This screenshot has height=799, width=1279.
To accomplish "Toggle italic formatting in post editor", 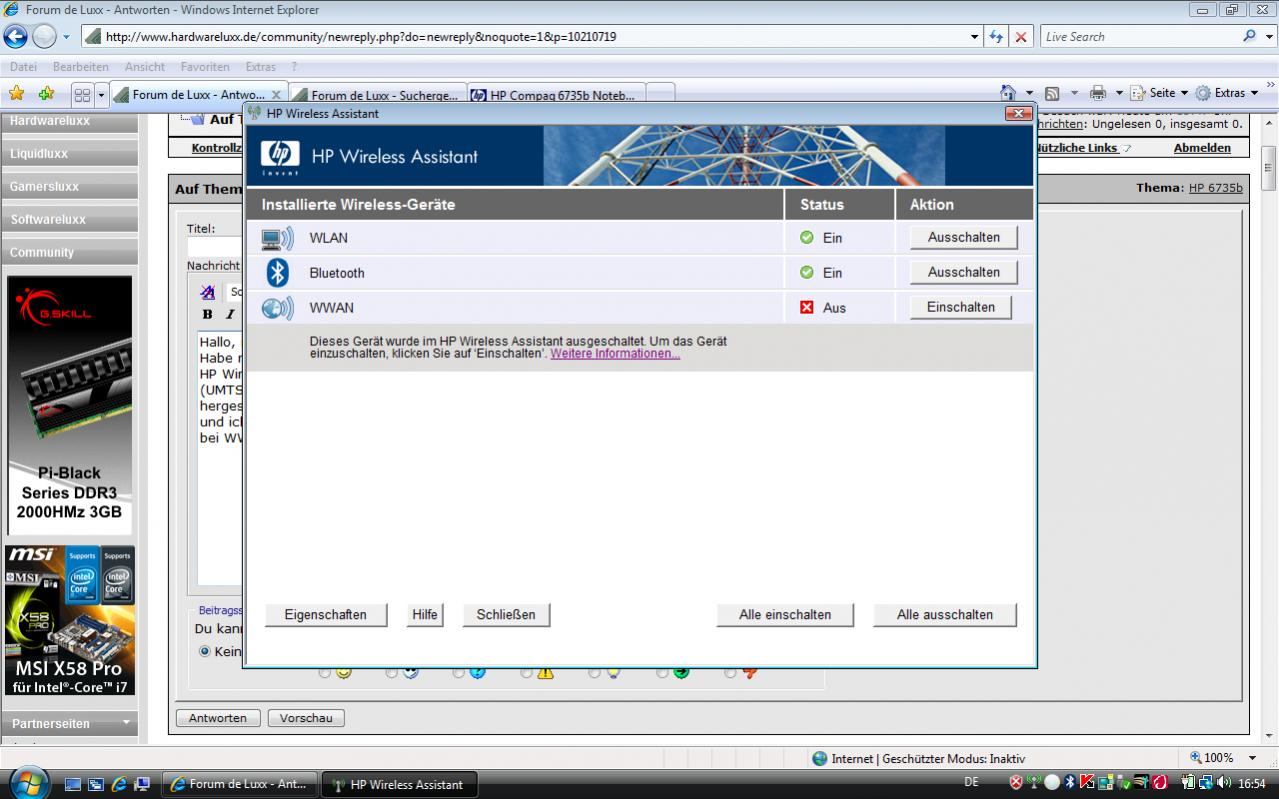I will pos(229,314).
